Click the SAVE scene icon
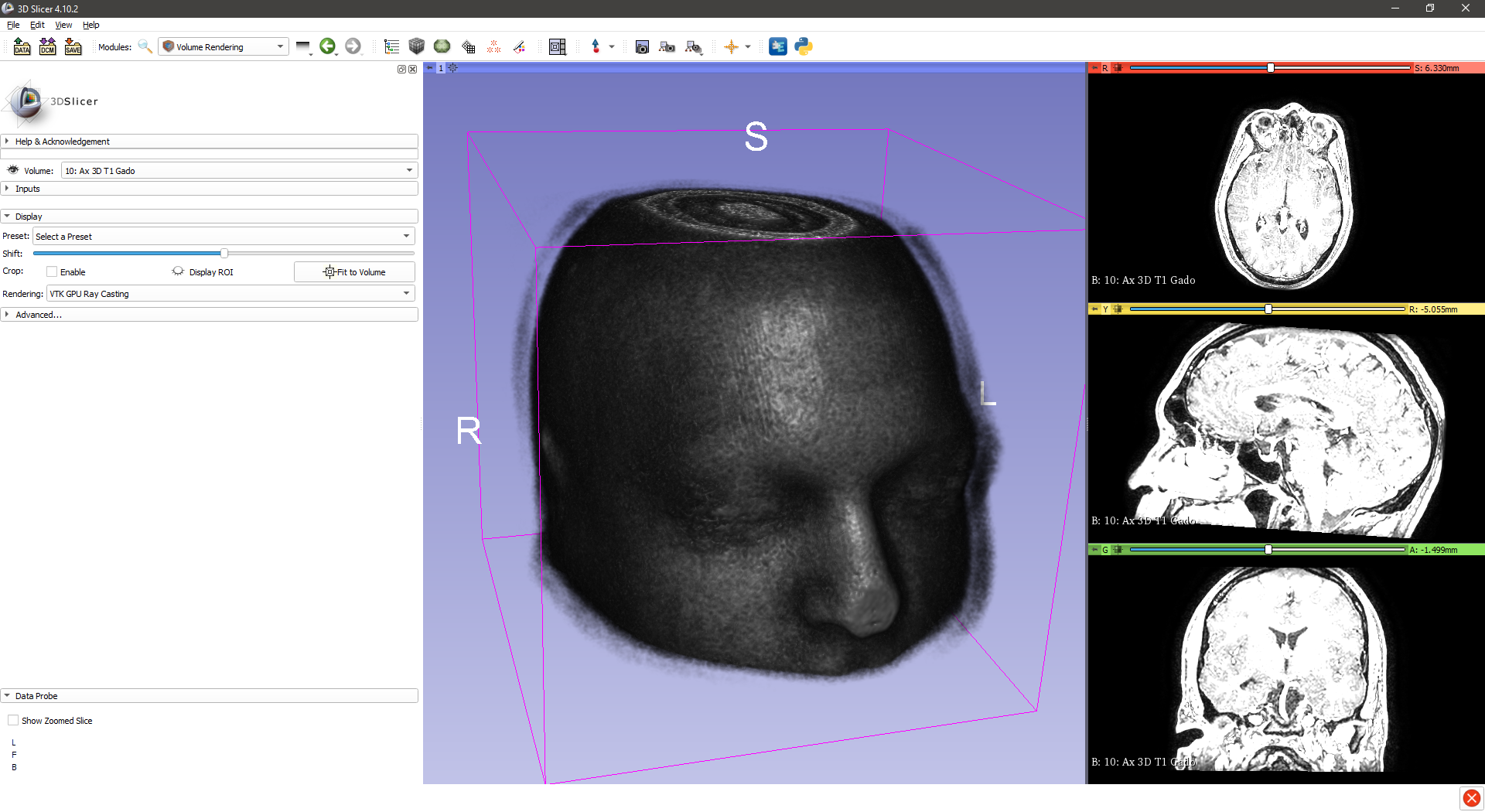This screenshot has height=812, width=1485. pos(73,46)
